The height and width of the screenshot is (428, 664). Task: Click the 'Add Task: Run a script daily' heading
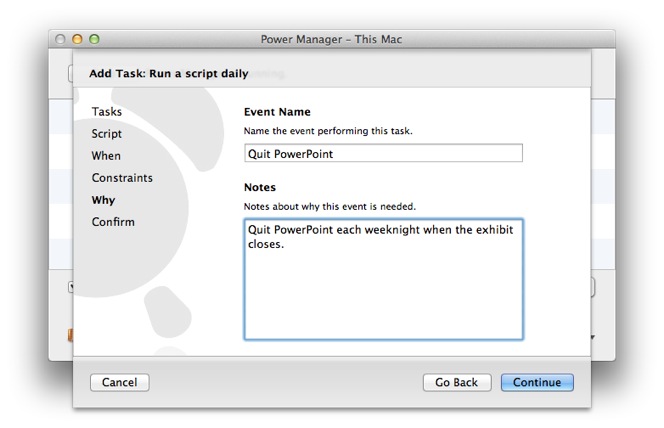tap(169, 74)
